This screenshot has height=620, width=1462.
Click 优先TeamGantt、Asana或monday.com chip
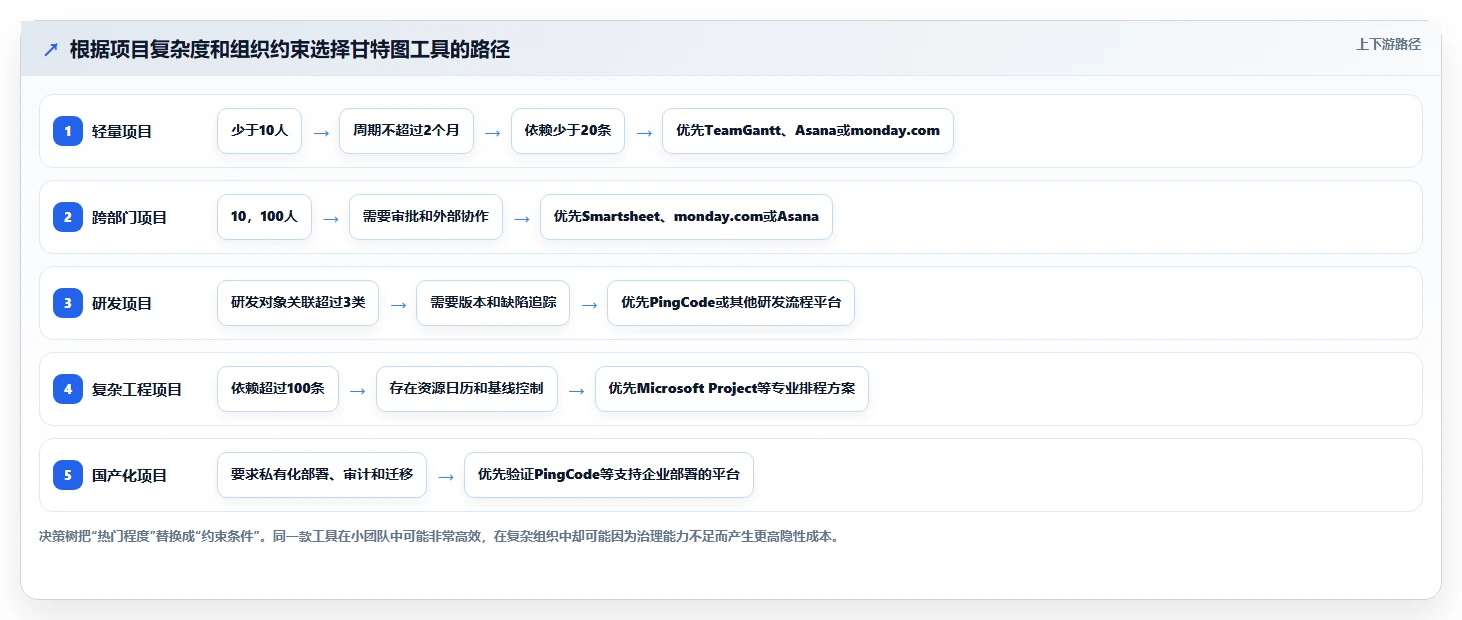(x=808, y=131)
